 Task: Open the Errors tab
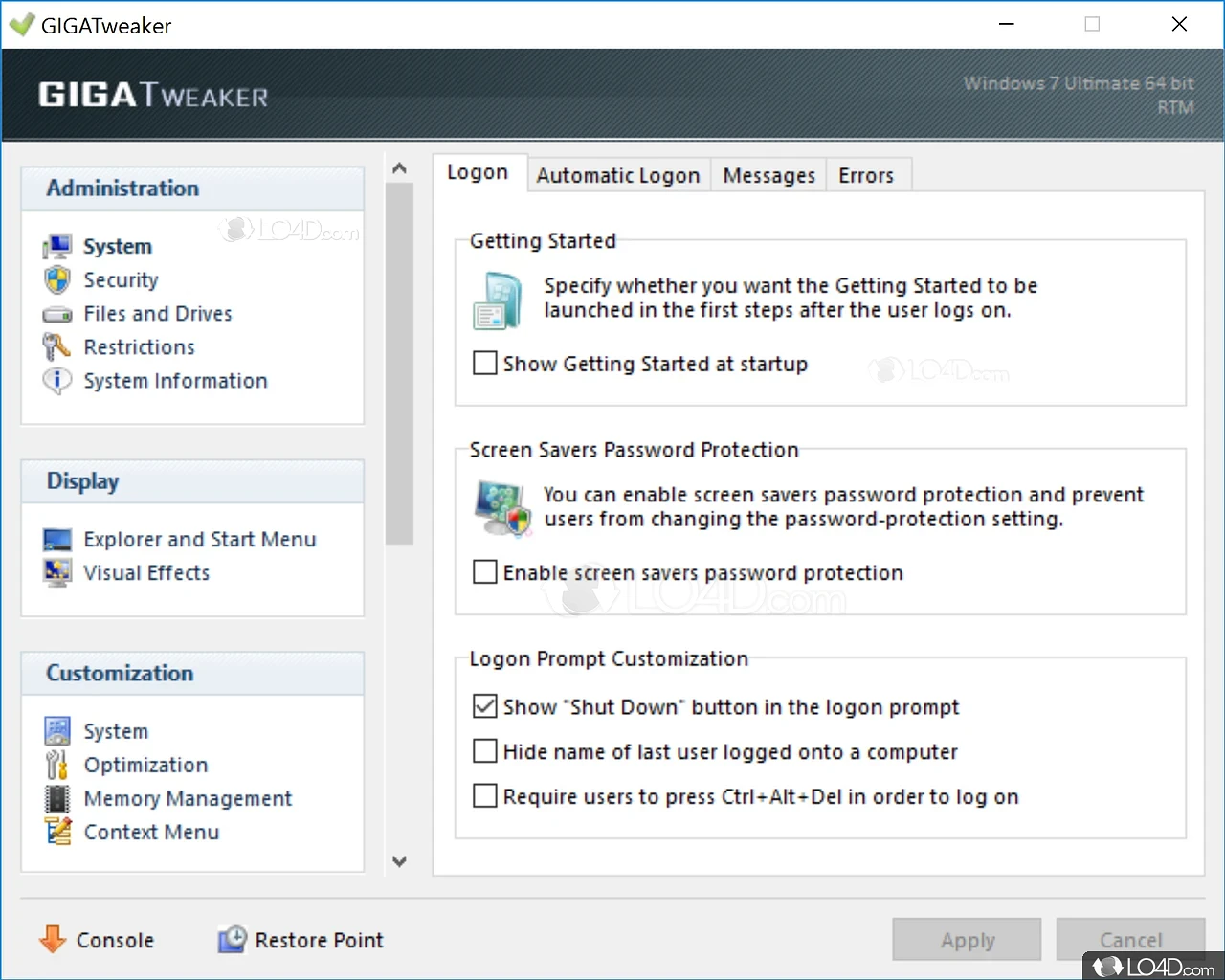[x=867, y=175]
